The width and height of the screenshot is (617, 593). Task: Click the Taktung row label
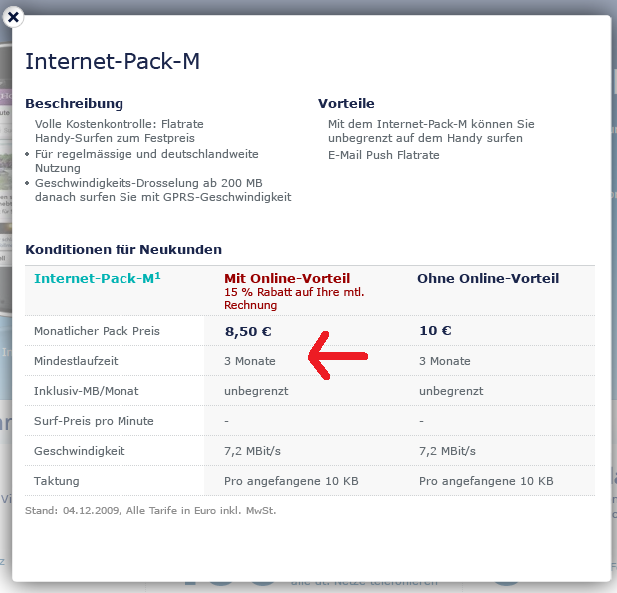(57, 481)
